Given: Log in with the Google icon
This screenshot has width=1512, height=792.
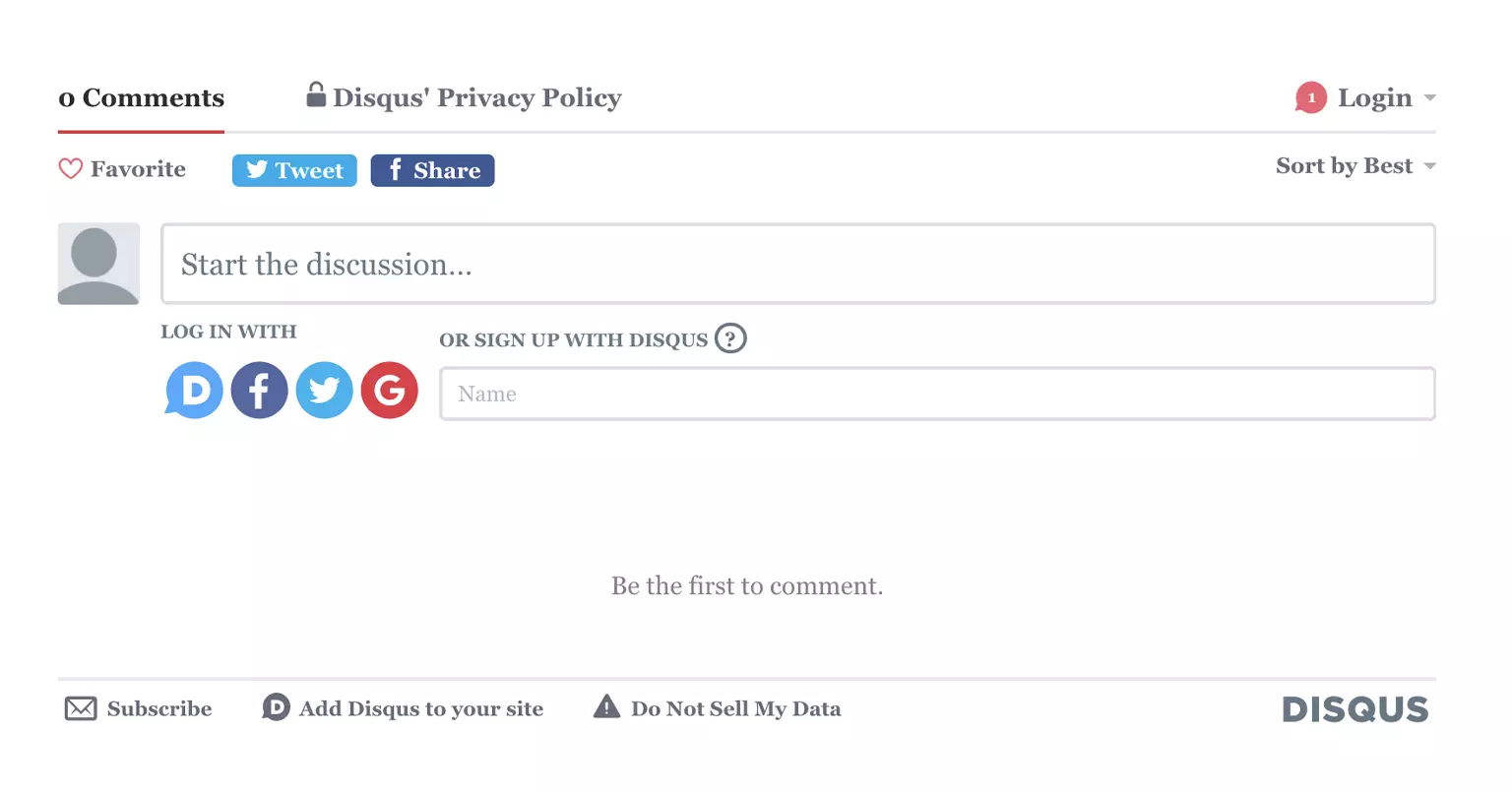Looking at the screenshot, I should pyautogui.click(x=389, y=391).
